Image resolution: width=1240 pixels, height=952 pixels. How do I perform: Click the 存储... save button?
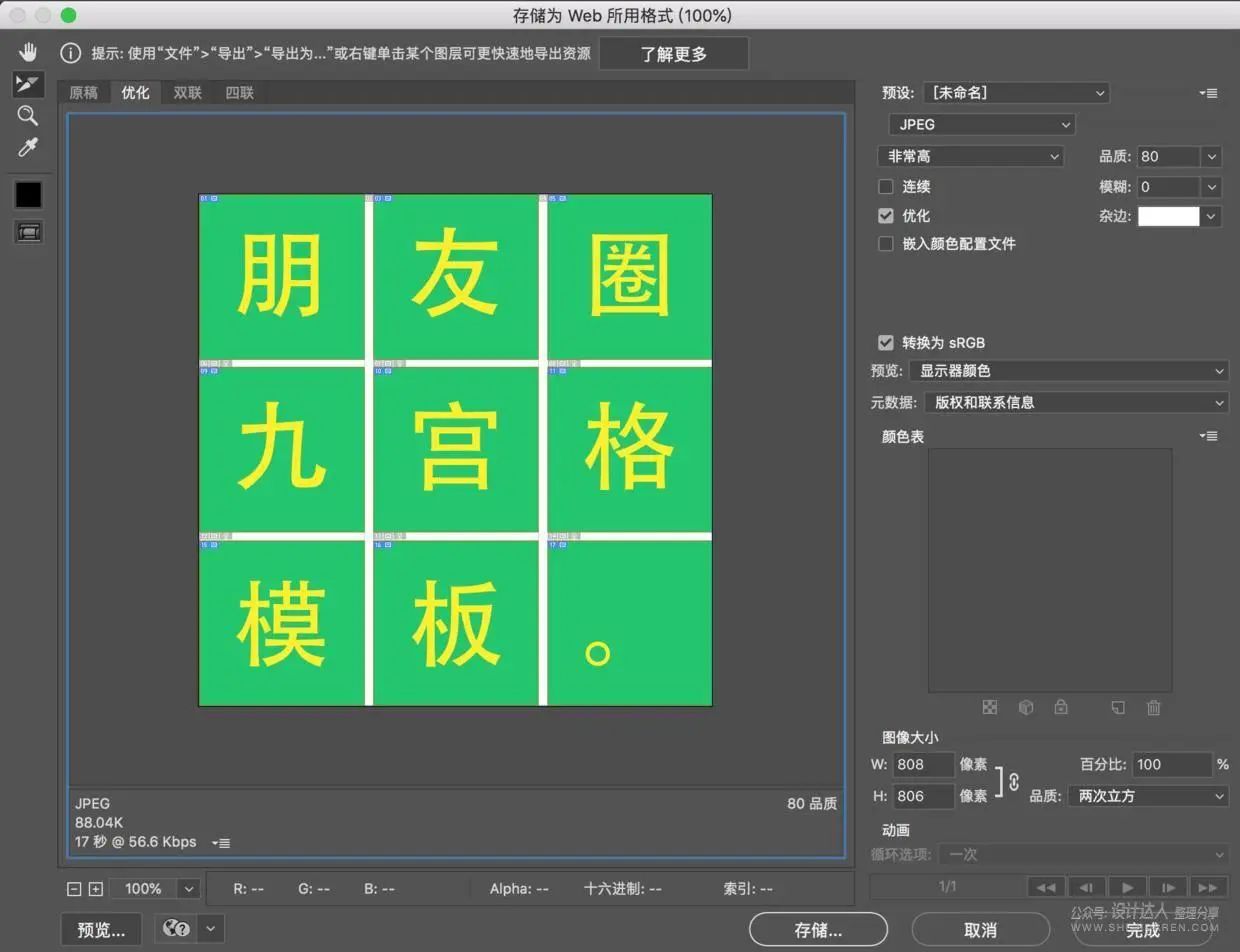pos(818,930)
